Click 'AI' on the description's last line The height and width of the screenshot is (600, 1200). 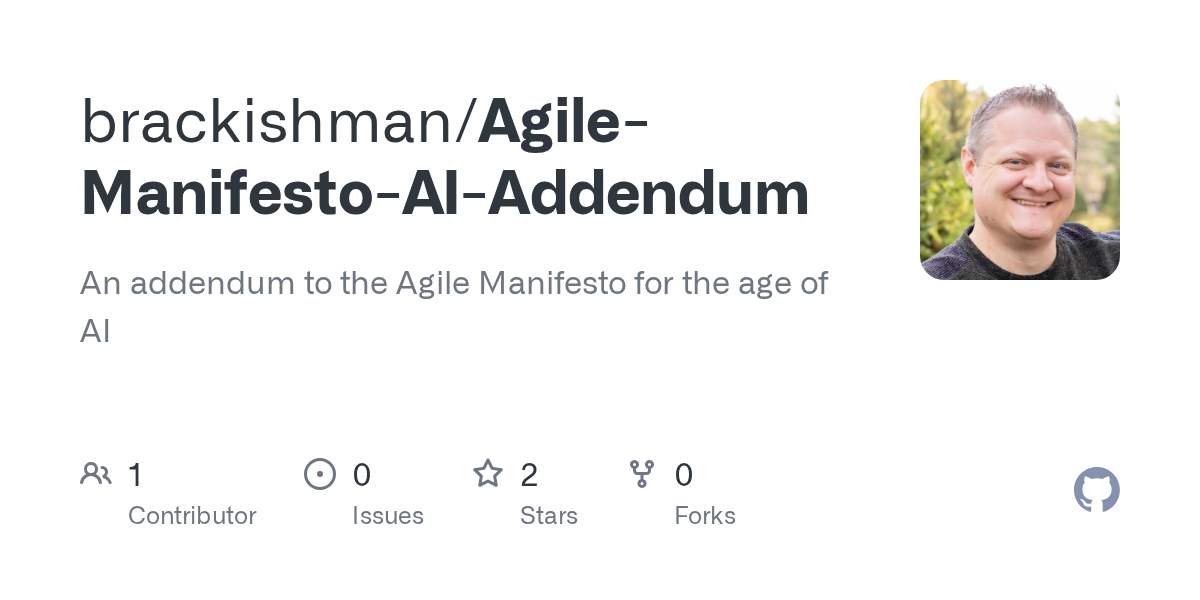click(95, 331)
